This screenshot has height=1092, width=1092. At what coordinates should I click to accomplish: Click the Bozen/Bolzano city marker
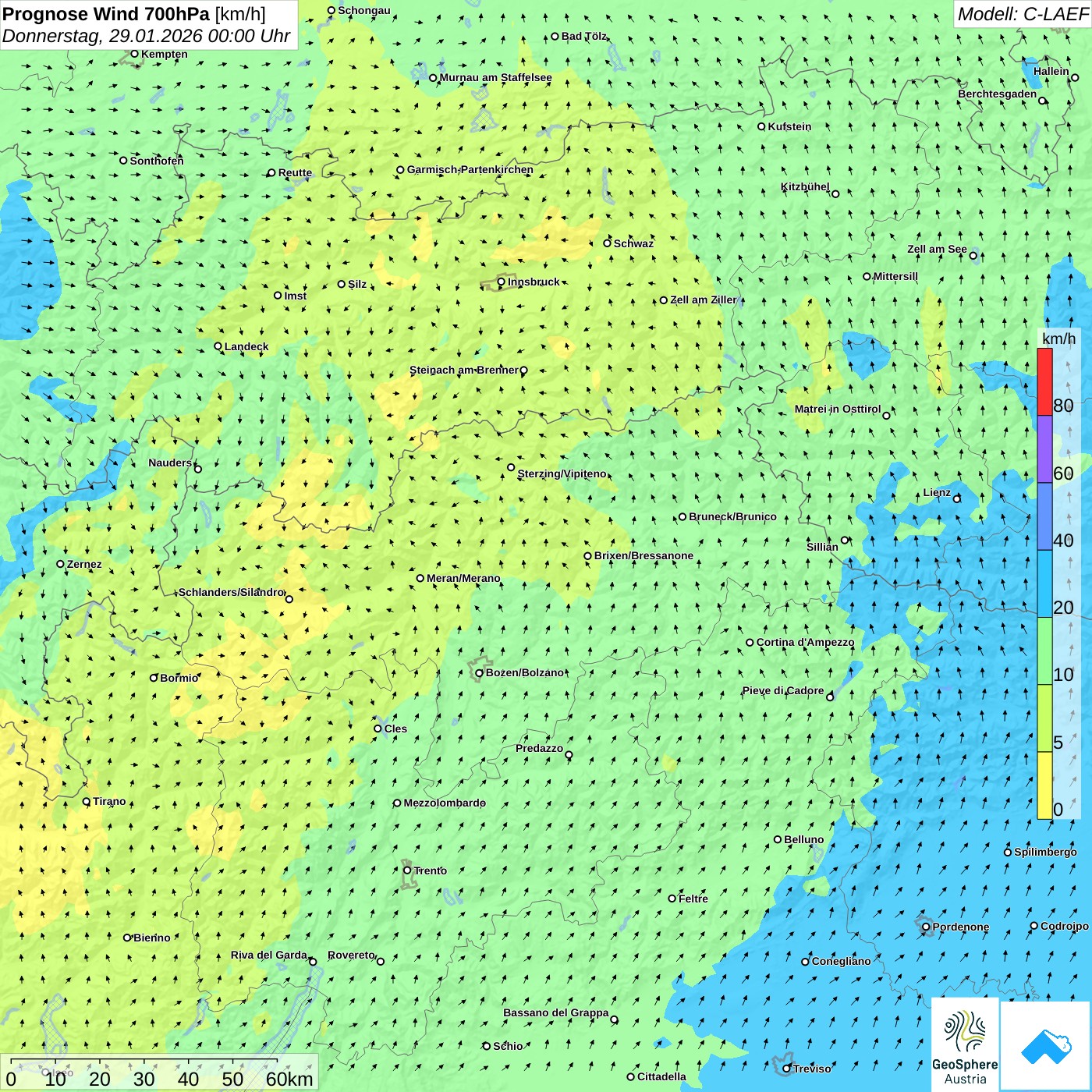[480, 672]
